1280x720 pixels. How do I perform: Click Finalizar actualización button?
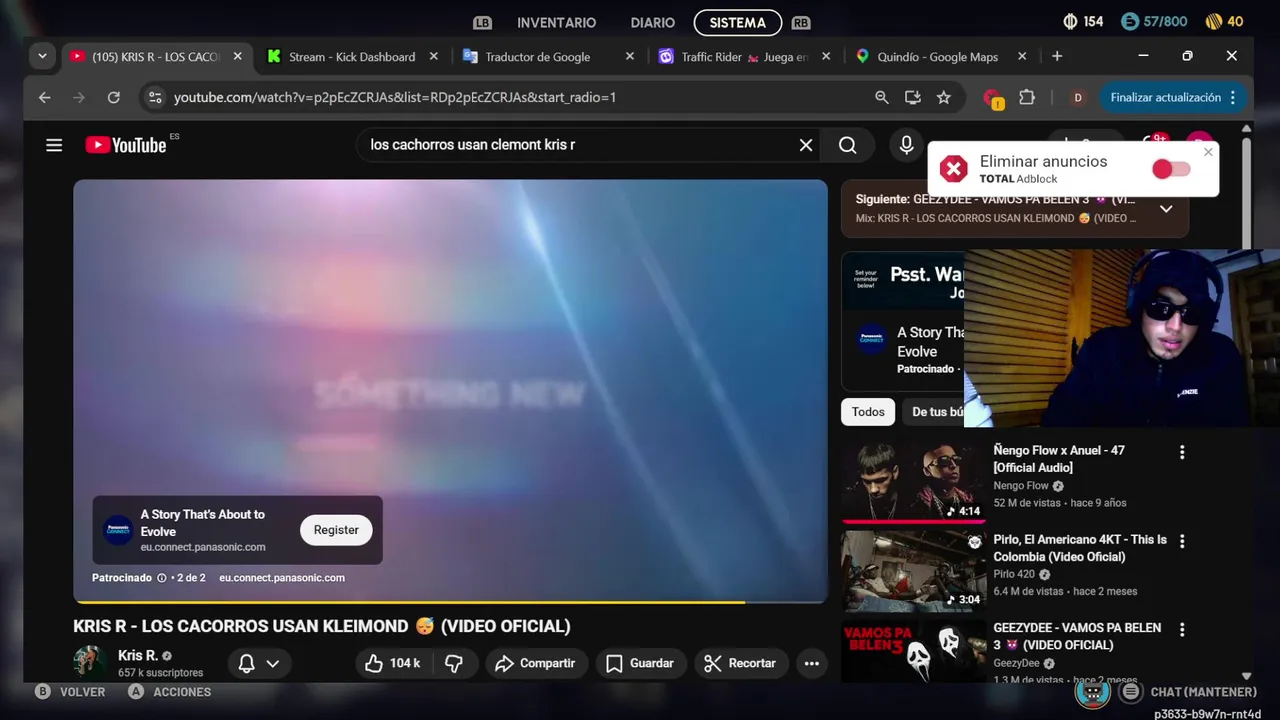click(1165, 97)
